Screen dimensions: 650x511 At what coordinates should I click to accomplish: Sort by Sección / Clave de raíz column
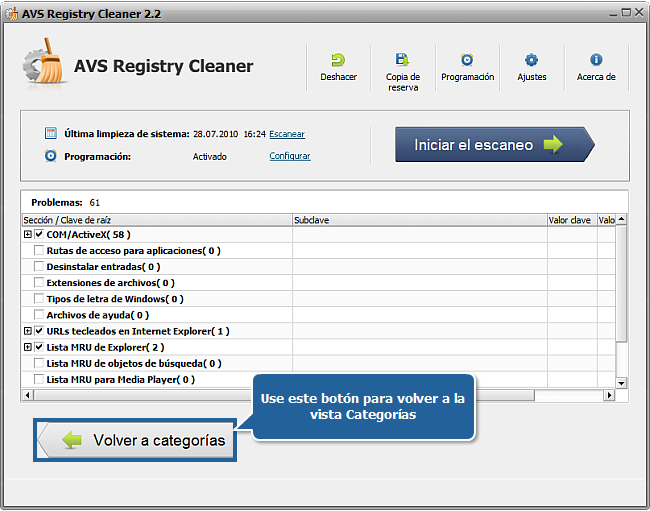[x=157, y=220]
